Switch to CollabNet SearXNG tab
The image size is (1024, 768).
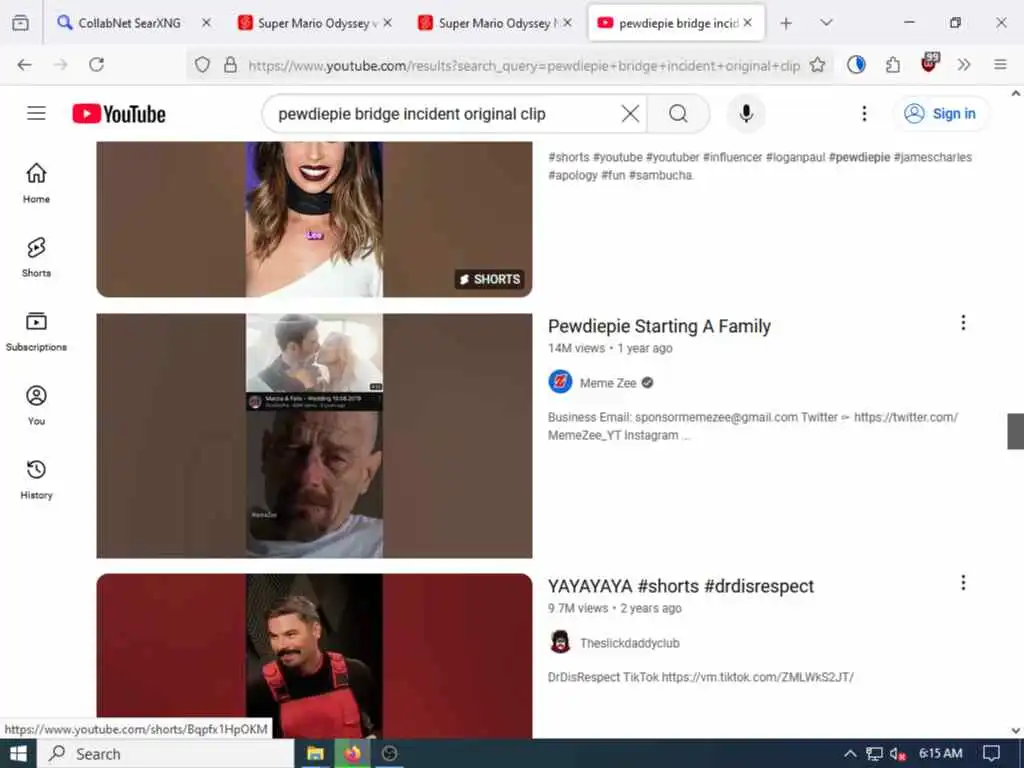coord(129,23)
